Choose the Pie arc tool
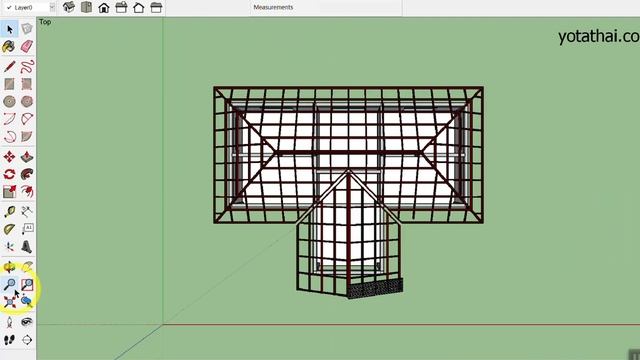The width and height of the screenshot is (640, 360). coord(27,136)
